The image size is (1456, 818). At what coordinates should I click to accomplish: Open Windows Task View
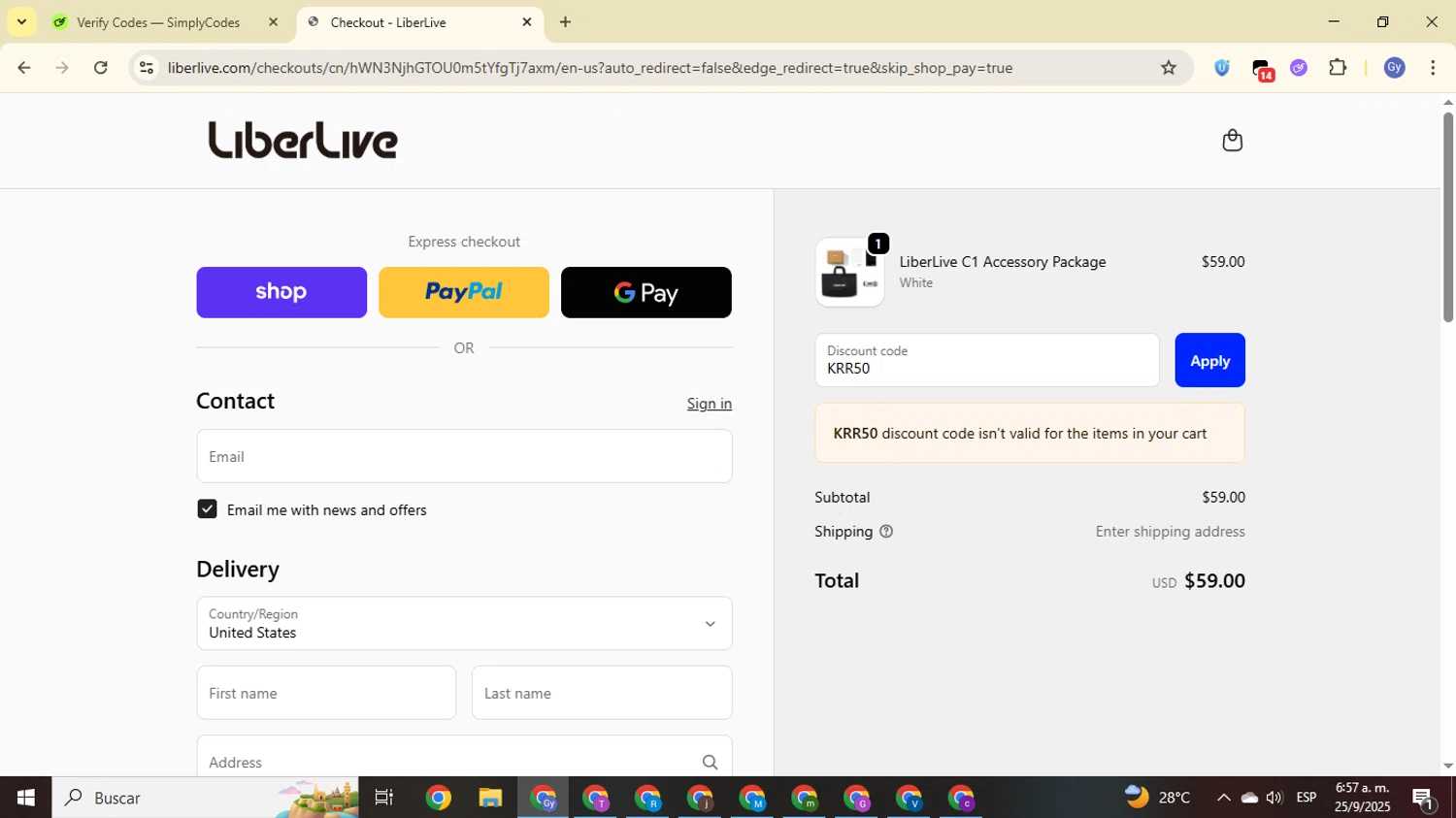pyautogui.click(x=384, y=798)
